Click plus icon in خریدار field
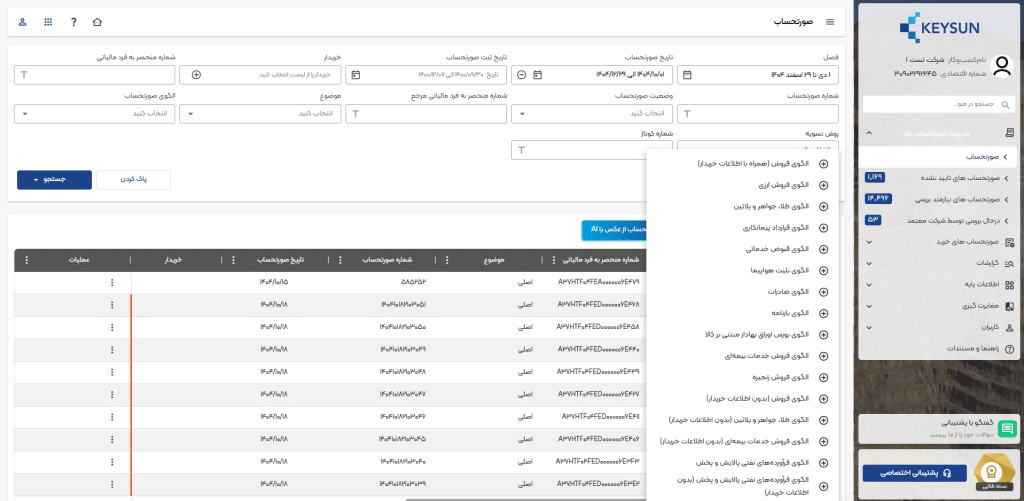The image size is (1024, 501). click(196, 75)
